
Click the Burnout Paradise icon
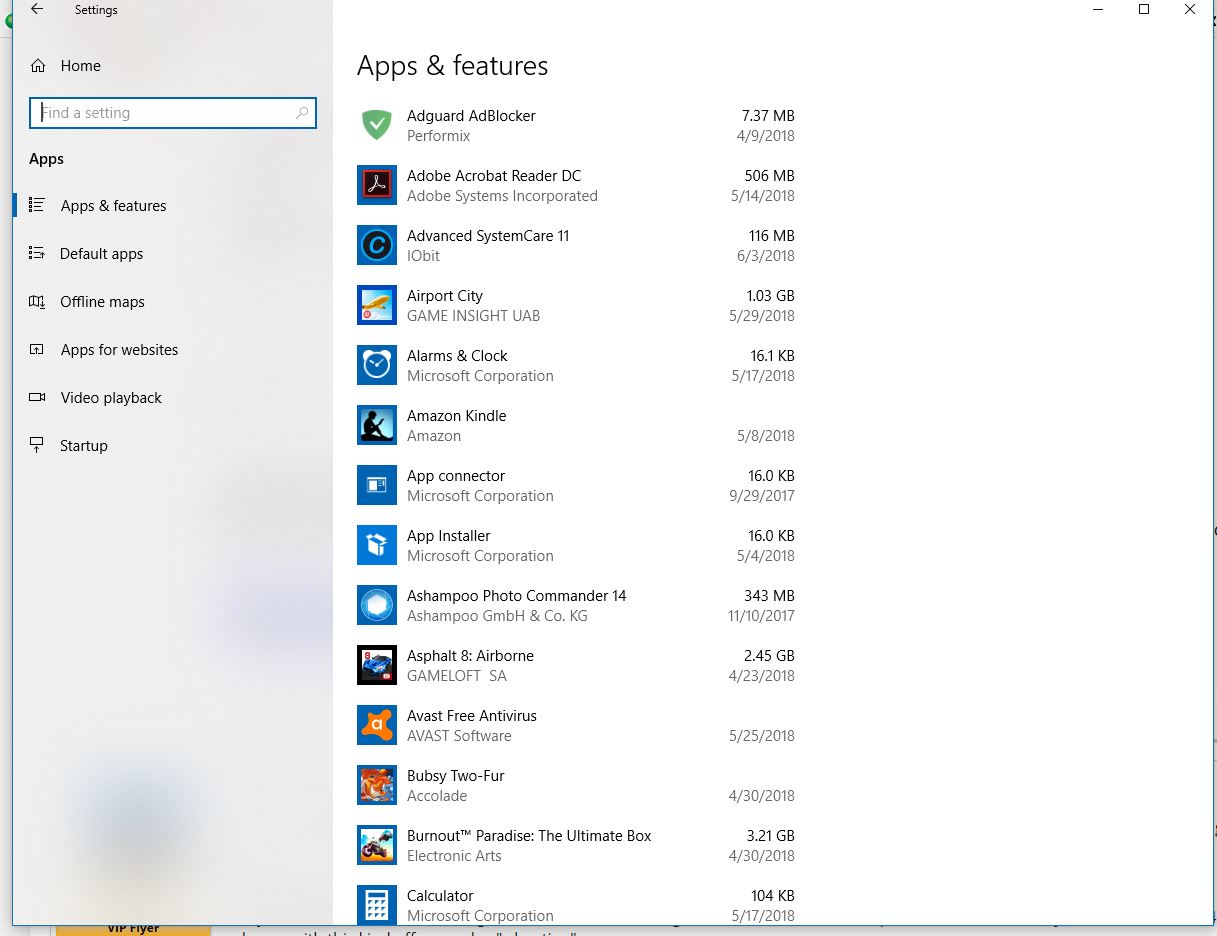point(377,845)
